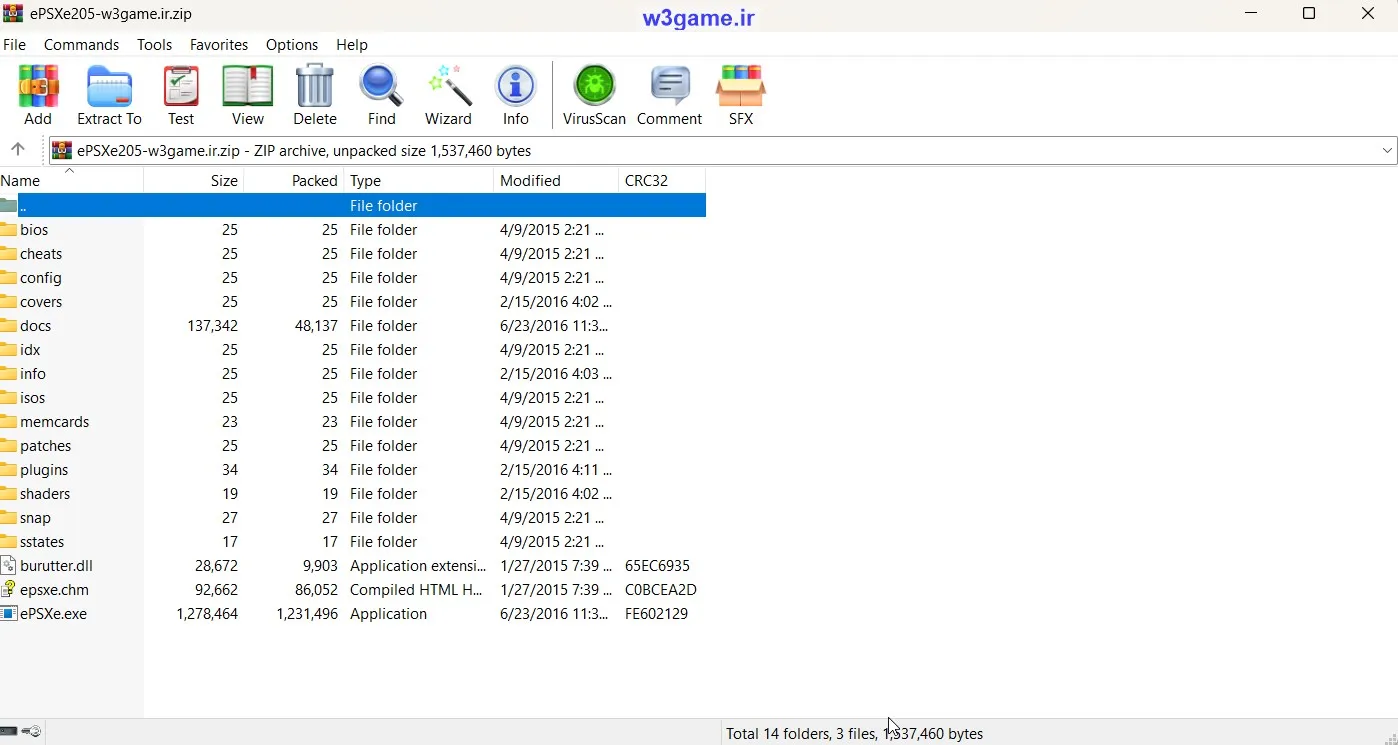Open the Favorites menu

[x=219, y=45]
